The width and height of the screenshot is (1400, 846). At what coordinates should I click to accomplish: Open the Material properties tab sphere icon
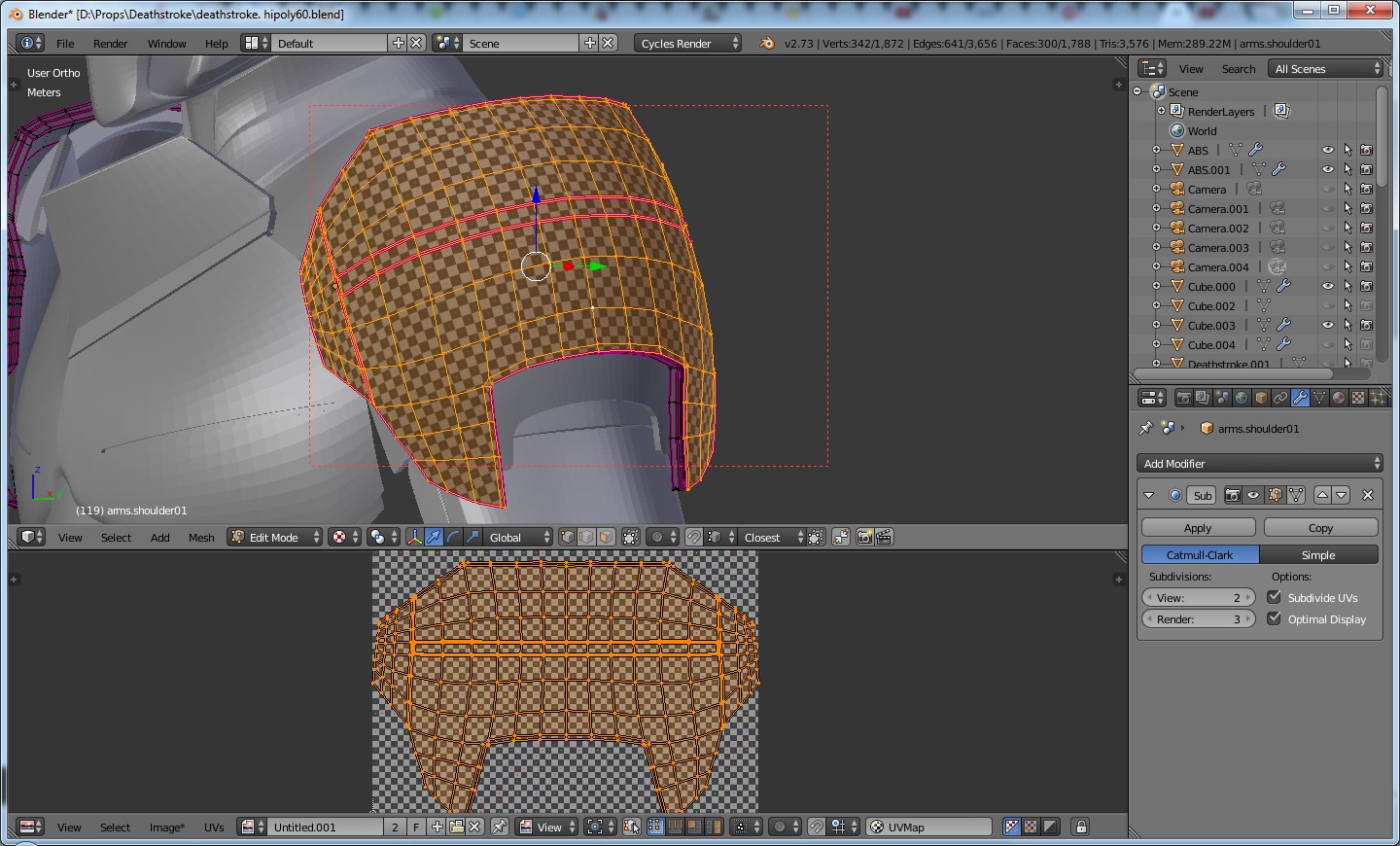coord(1339,398)
